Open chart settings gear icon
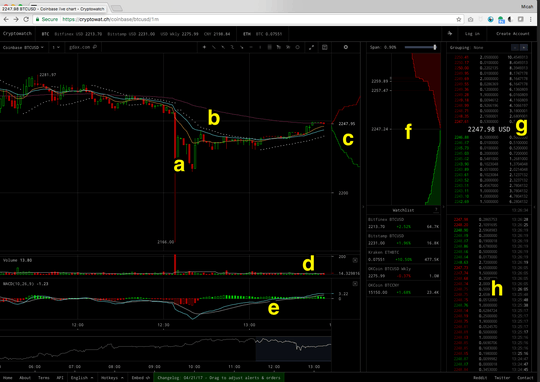This screenshot has height=382, width=540. coord(346,47)
